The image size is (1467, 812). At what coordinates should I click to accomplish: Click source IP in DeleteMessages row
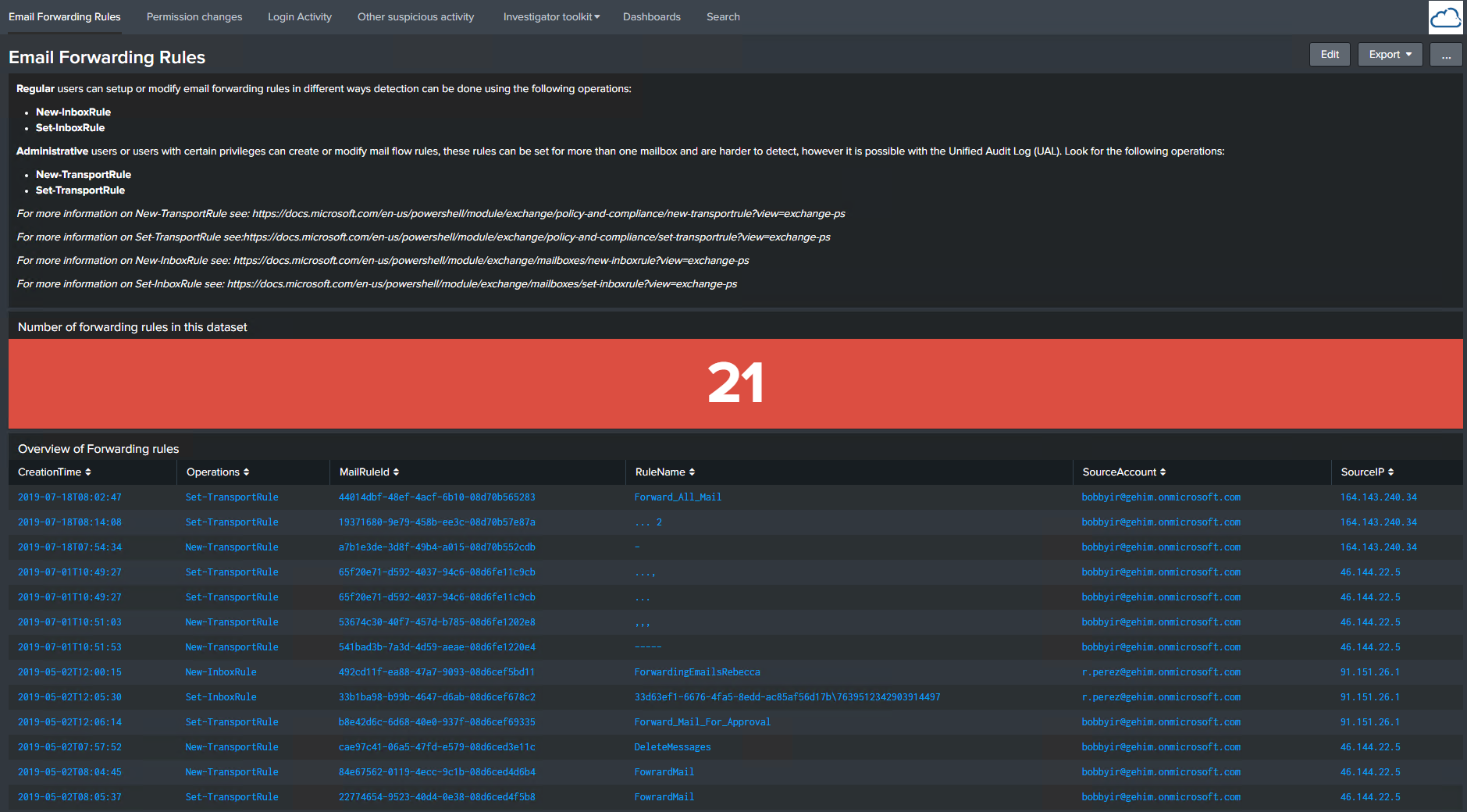pos(1370,747)
